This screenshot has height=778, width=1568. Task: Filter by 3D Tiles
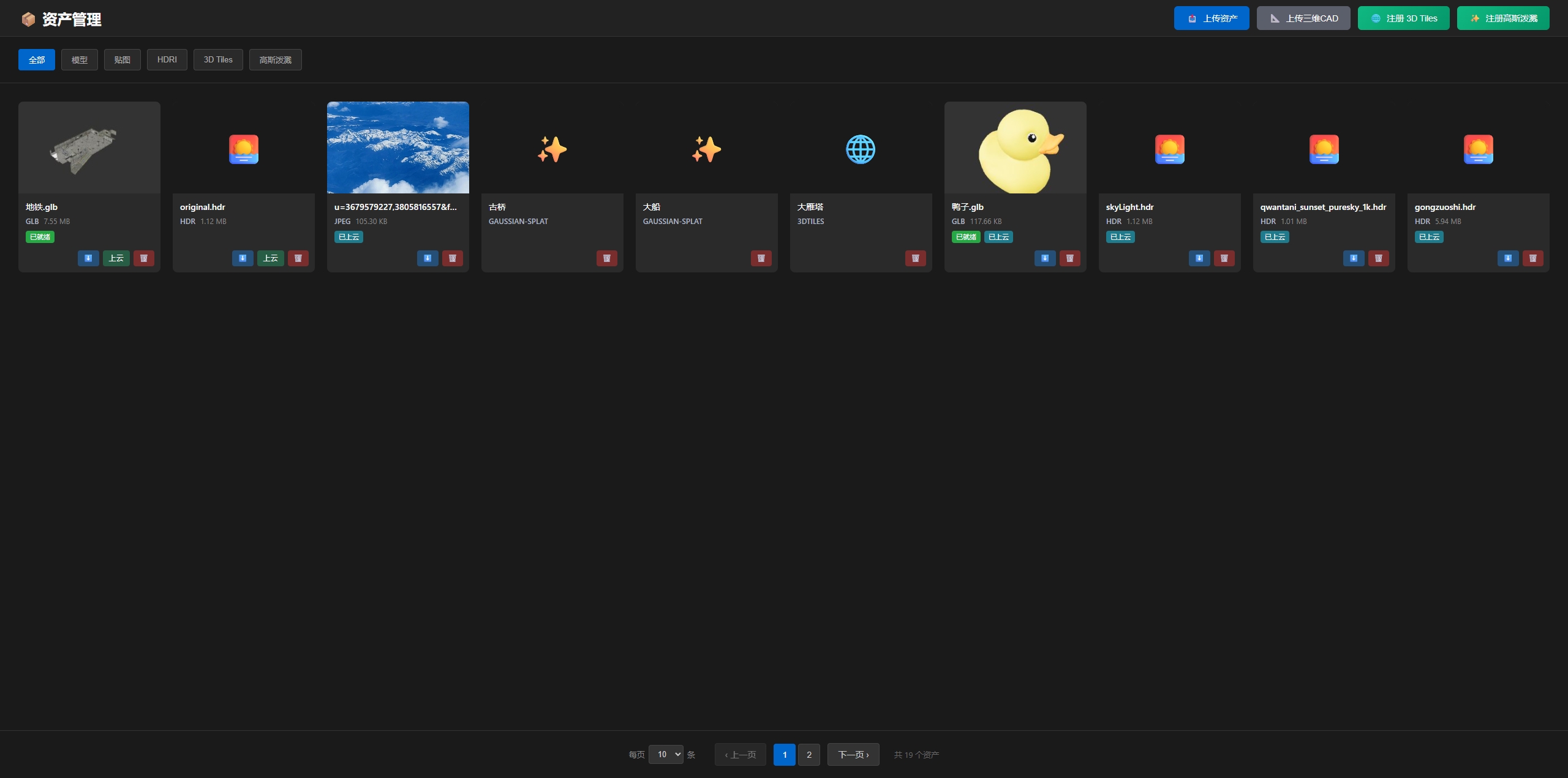click(218, 59)
